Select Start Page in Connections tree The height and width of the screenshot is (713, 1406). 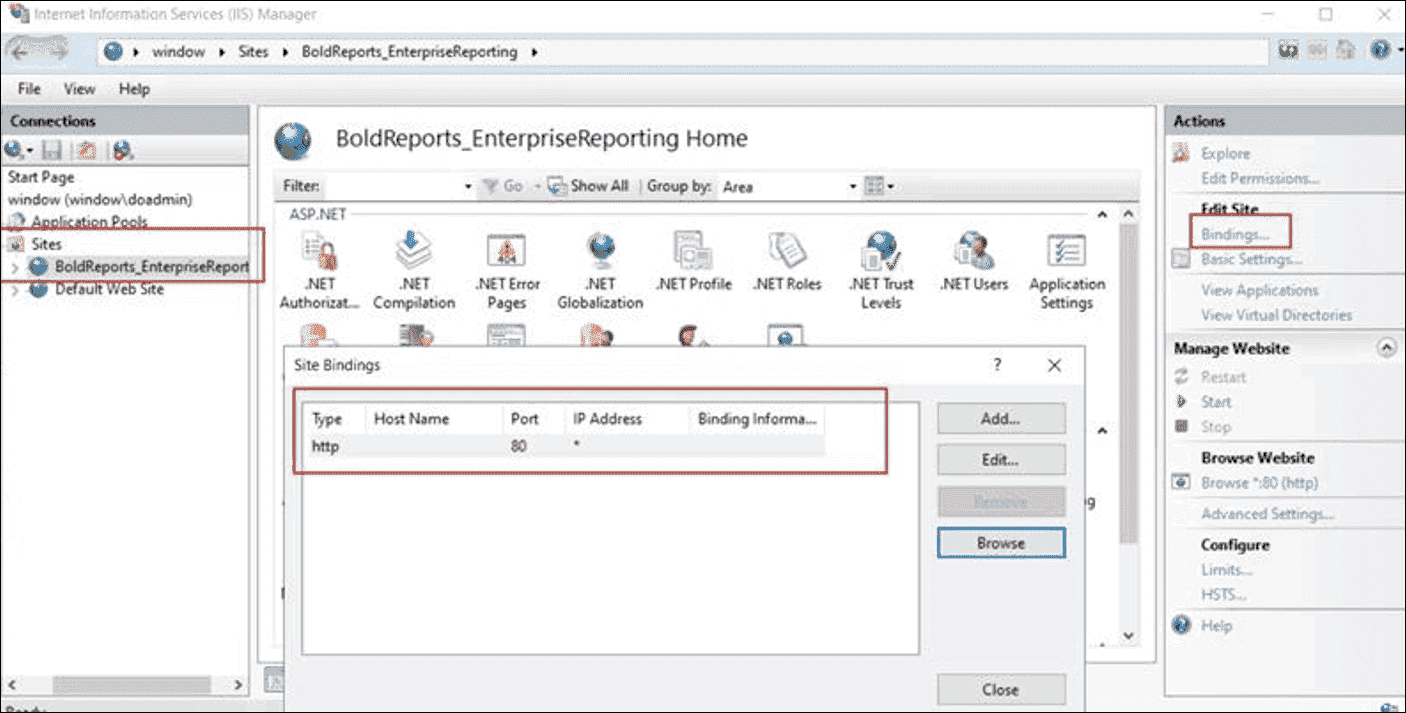pos(41,177)
